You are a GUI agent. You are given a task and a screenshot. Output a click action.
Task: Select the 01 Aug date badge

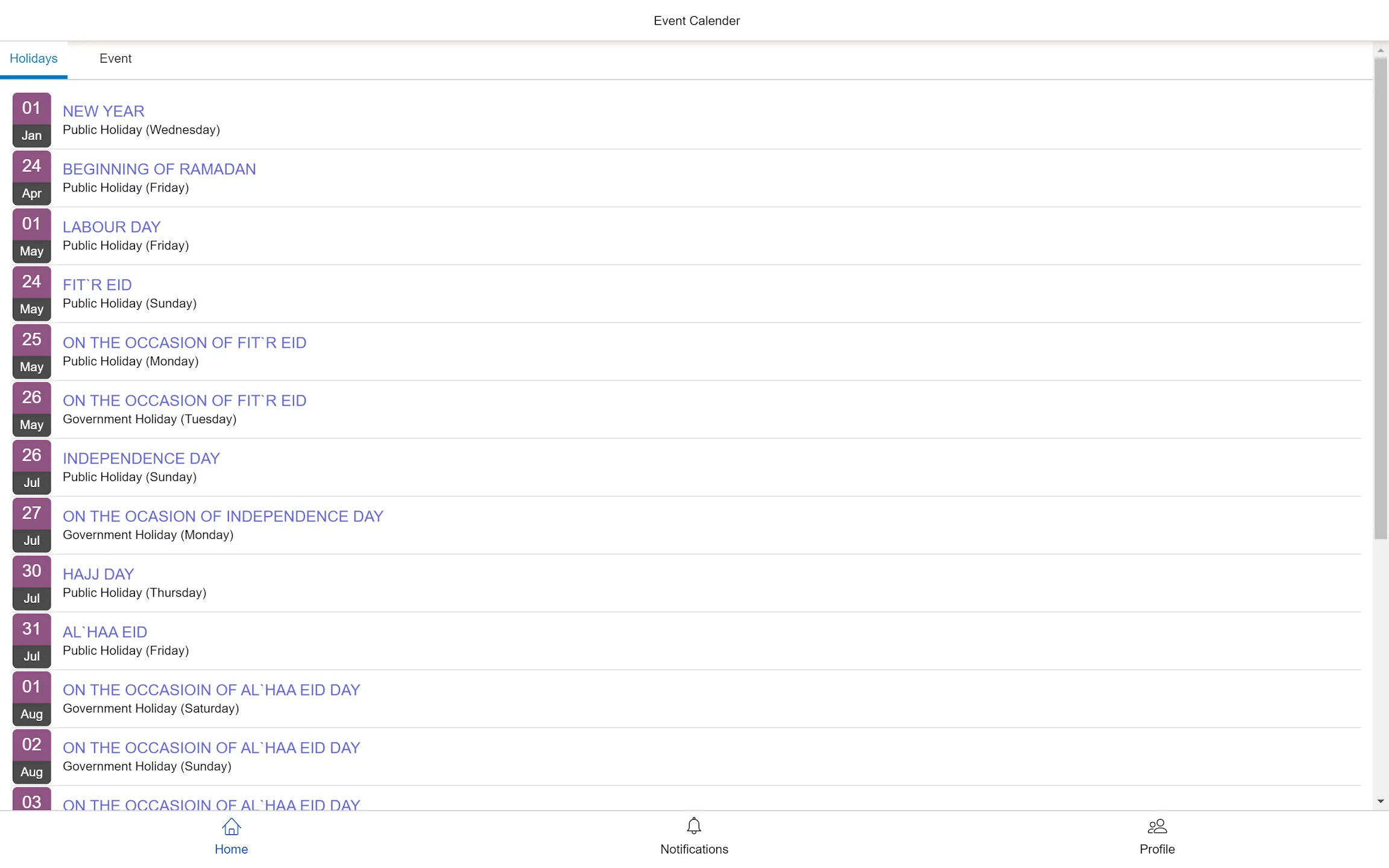coord(32,699)
